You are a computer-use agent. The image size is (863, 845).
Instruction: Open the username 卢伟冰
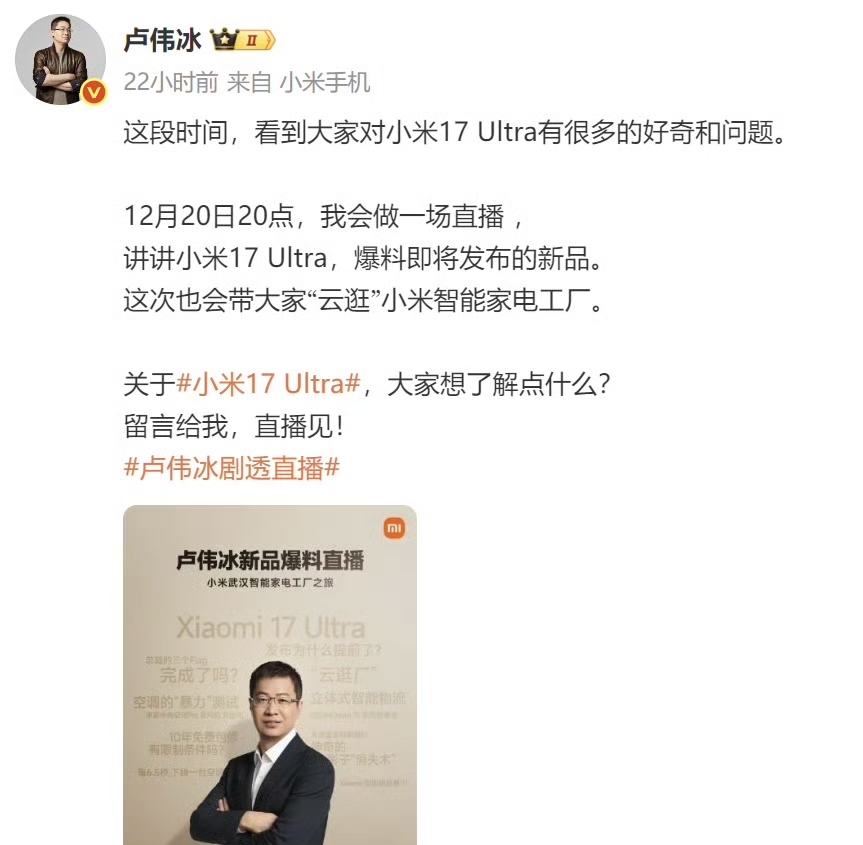162,40
